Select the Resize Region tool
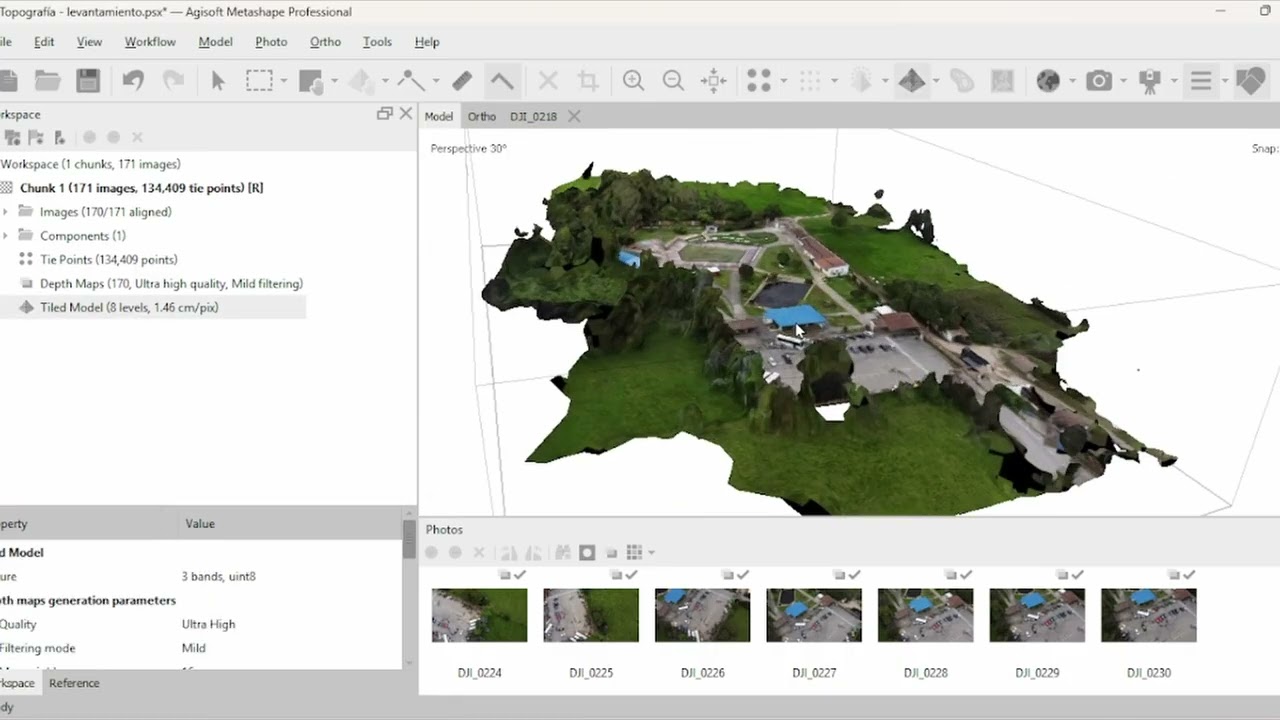1280x720 pixels. [311, 81]
